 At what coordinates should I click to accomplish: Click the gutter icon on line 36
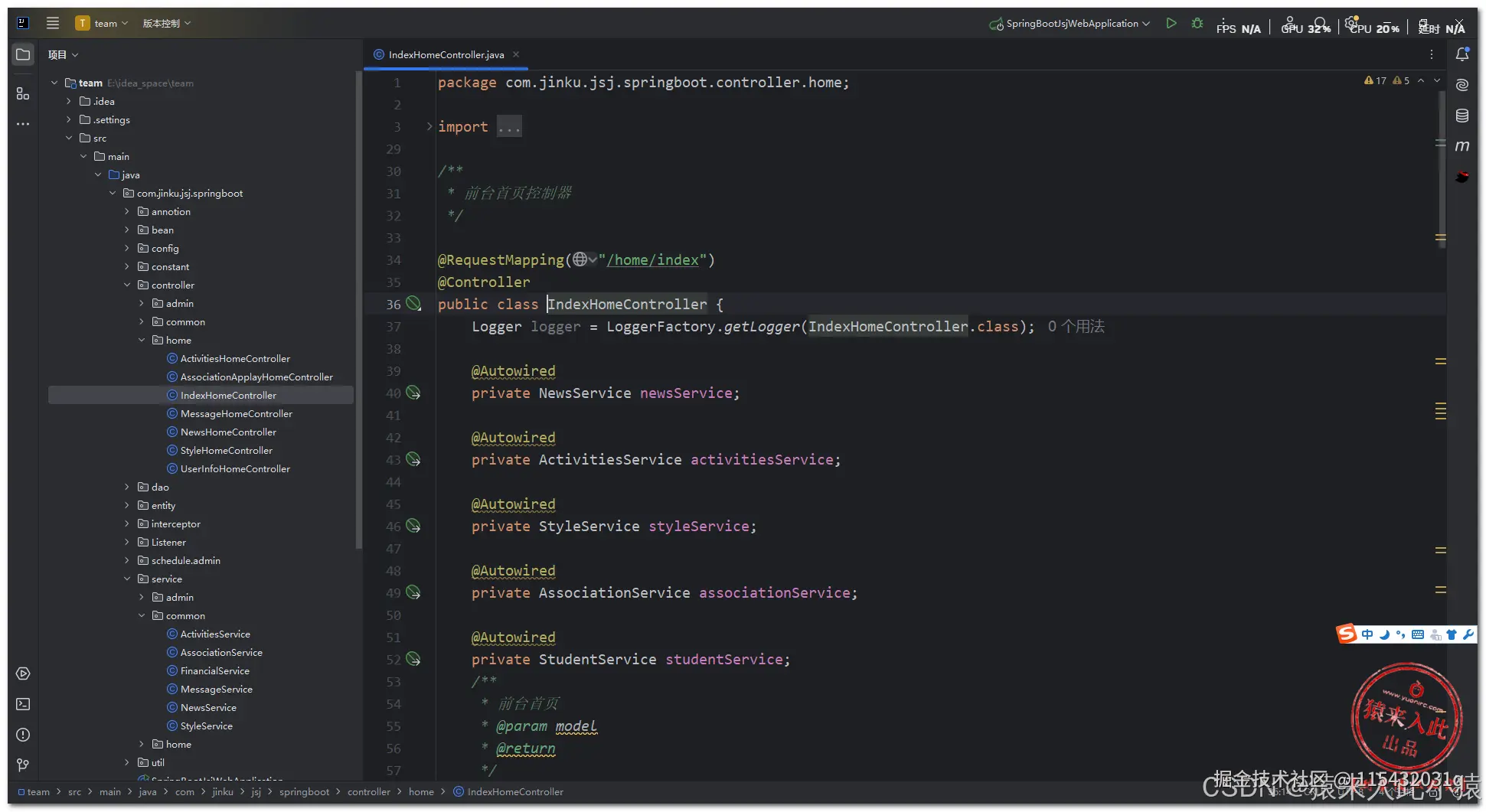point(413,304)
